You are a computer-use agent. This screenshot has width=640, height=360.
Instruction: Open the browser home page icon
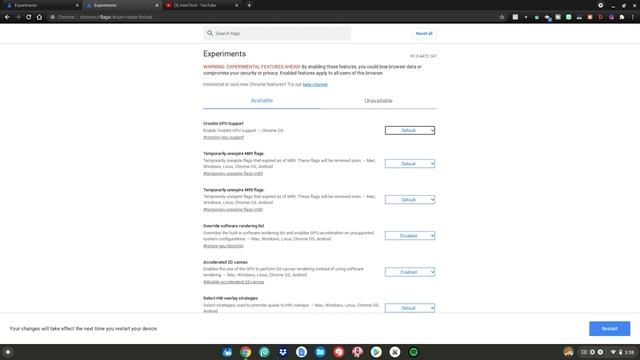[x=39, y=17]
